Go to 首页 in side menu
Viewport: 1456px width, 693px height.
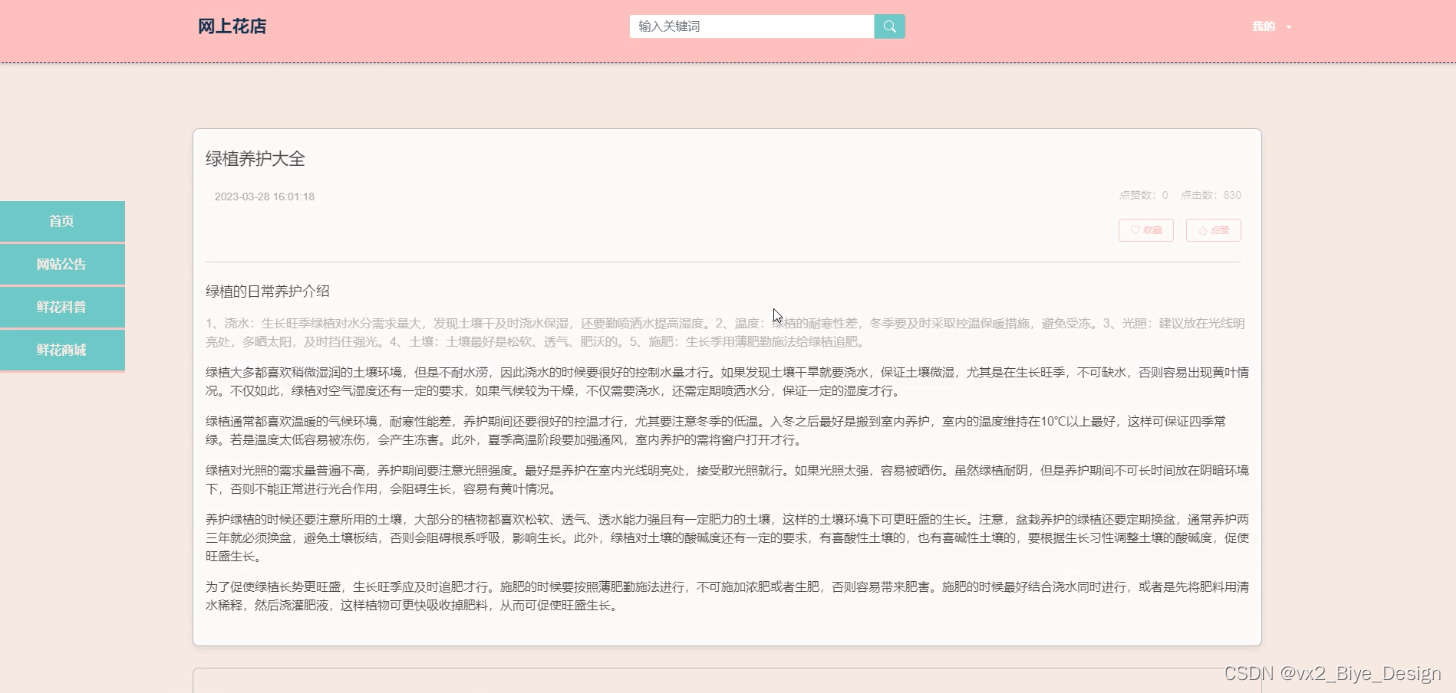(62, 221)
